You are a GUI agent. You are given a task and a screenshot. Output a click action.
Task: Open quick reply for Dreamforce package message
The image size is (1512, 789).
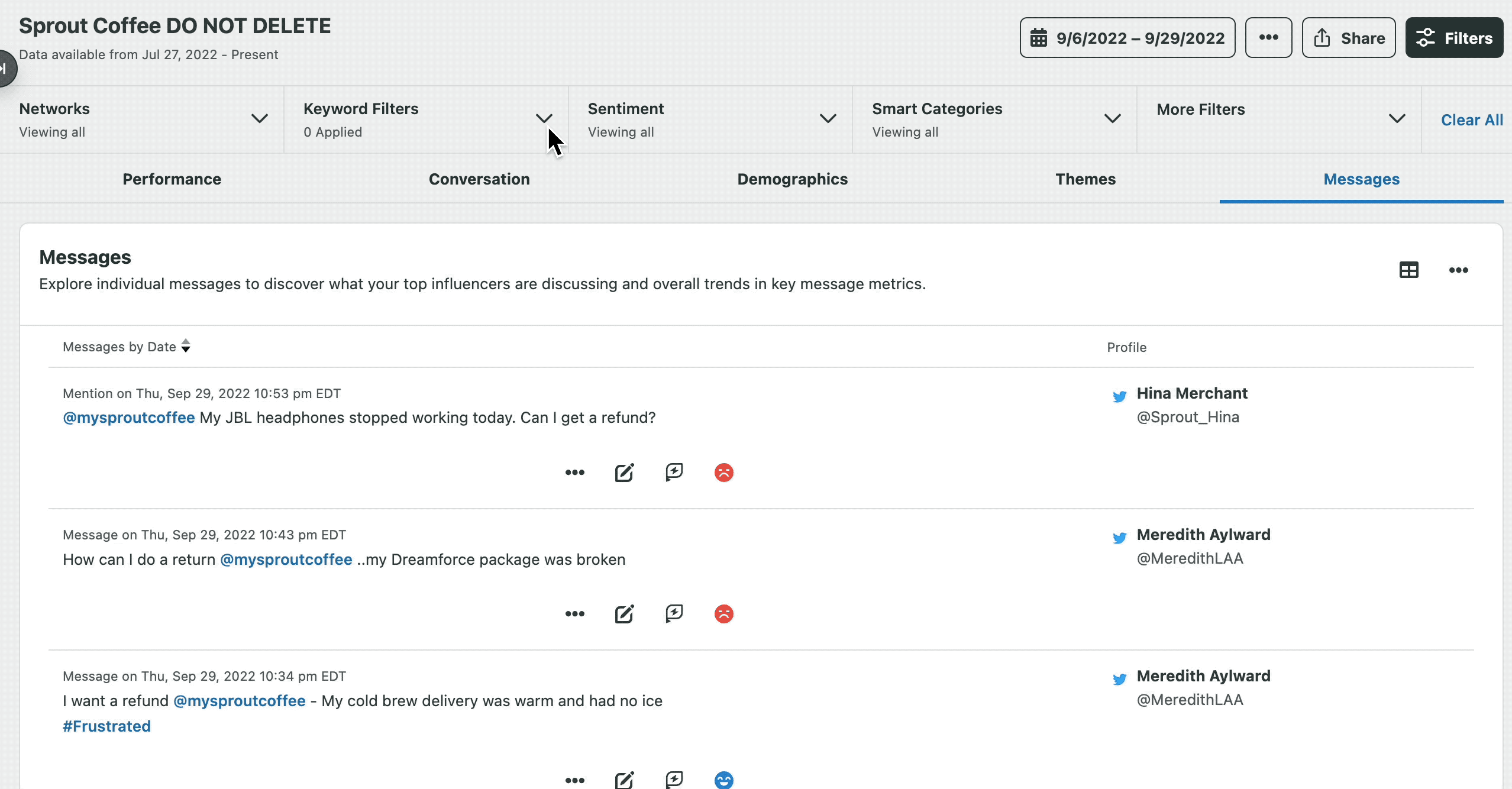(x=674, y=613)
